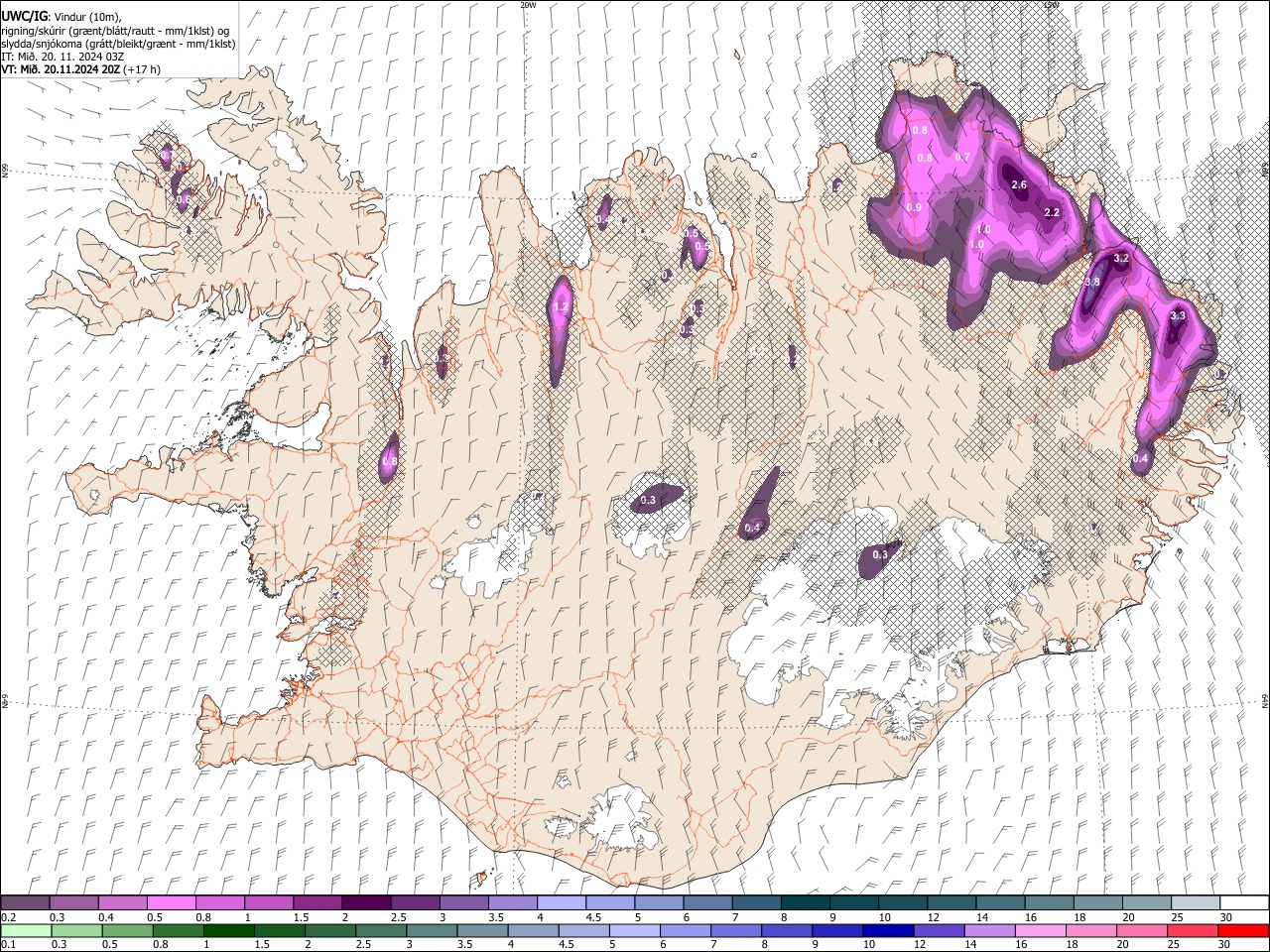Click the "UWC/IG: Vindur (10m)" title line
1270x952 pixels.
[x=62, y=17]
